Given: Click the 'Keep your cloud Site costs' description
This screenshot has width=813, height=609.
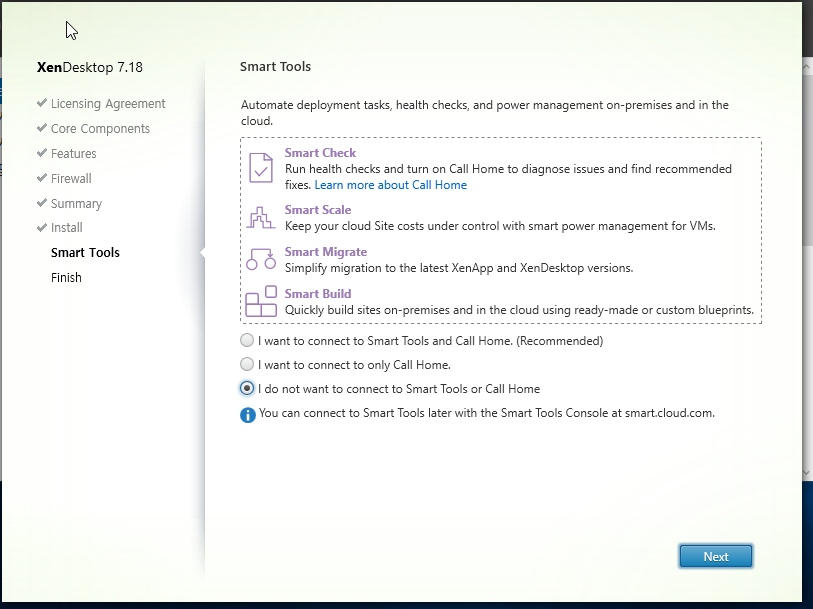Looking at the screenshot, I should pos(500,226).
